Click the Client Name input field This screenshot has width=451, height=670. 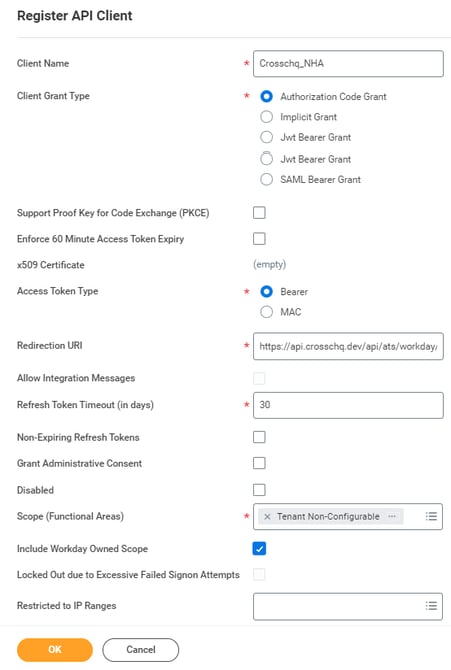pos(348,64)
